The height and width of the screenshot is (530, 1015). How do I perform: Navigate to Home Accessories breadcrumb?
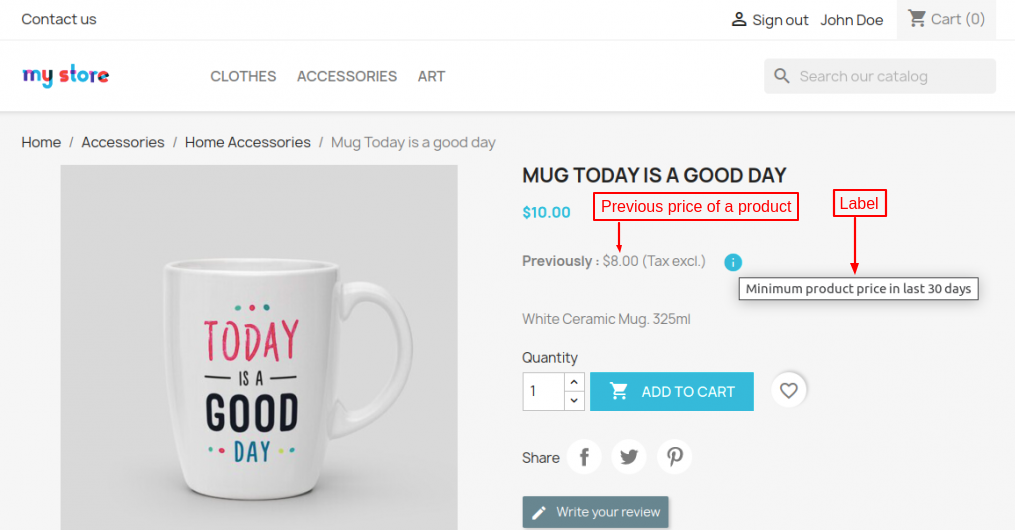click(248, 142)
